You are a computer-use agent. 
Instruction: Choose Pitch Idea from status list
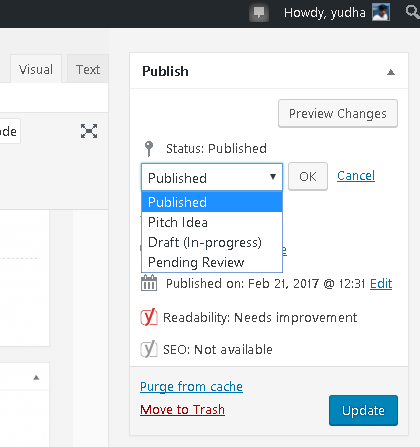[x=212, y=222]
